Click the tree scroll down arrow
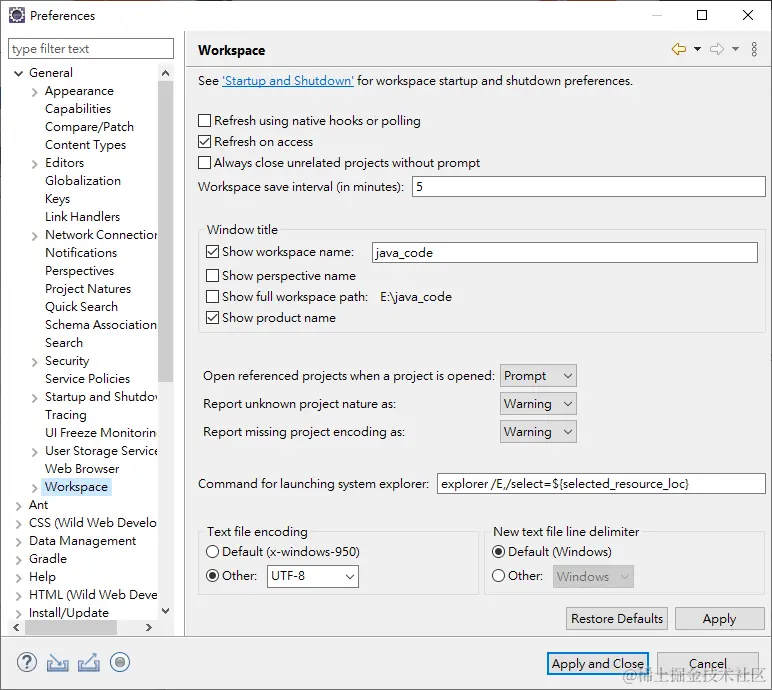The width and height of the screenshot is (772, 690). 165,611
